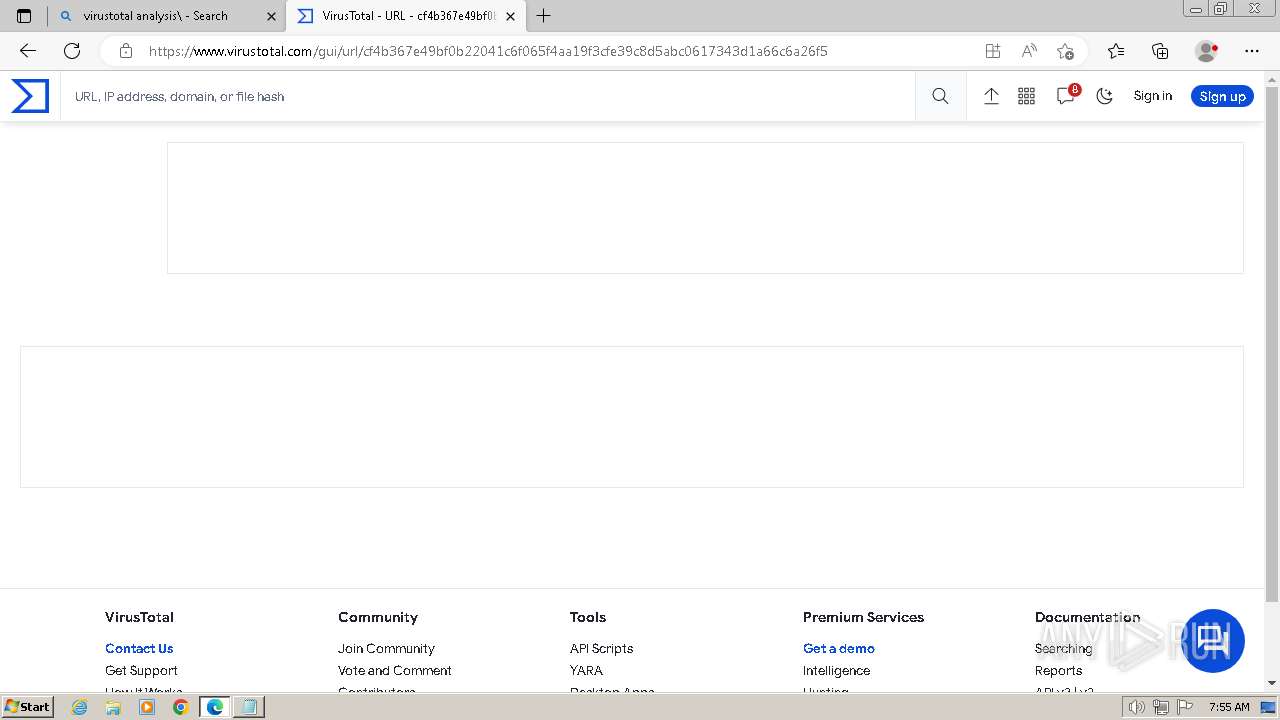Screen dimensions: 1280x720
Task: Click the address bar URL
Action: pyautogui.click(x=488, y=51)
